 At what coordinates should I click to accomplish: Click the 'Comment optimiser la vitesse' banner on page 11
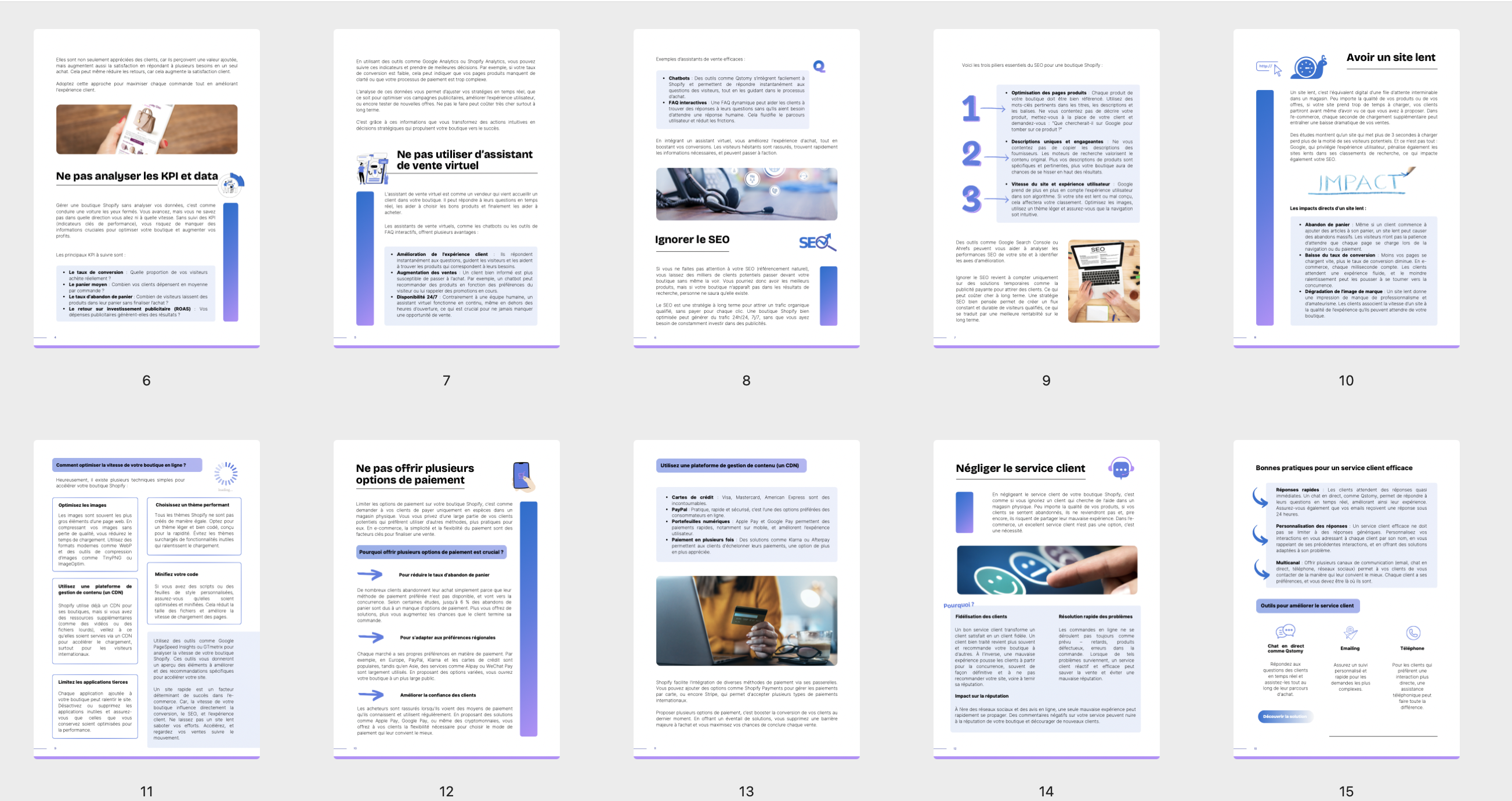[127, 465]
